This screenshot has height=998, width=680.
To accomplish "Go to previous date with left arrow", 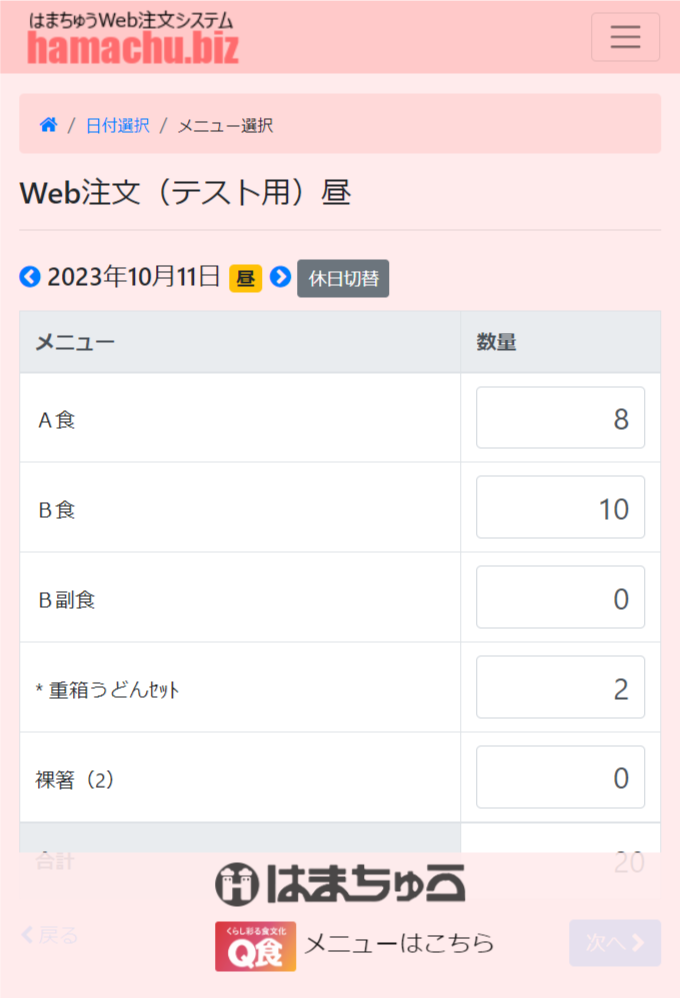I will point(30,277).
